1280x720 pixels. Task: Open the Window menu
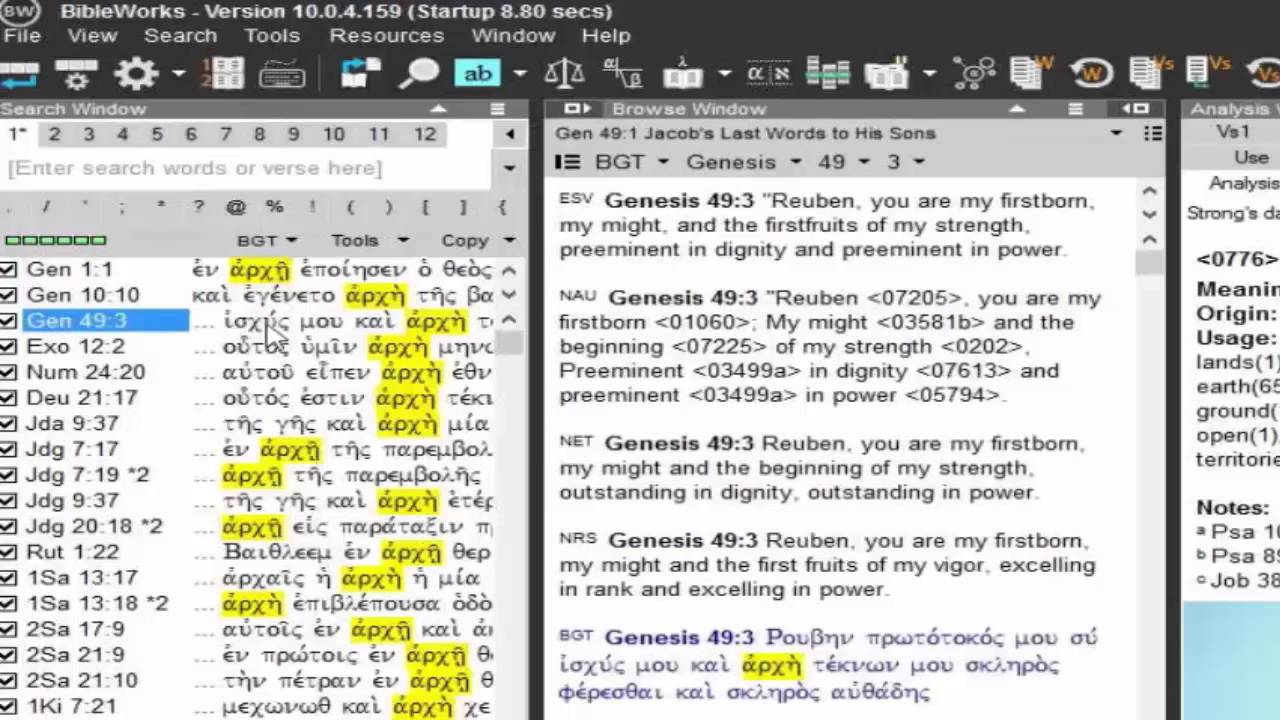[x=513, y=36]
